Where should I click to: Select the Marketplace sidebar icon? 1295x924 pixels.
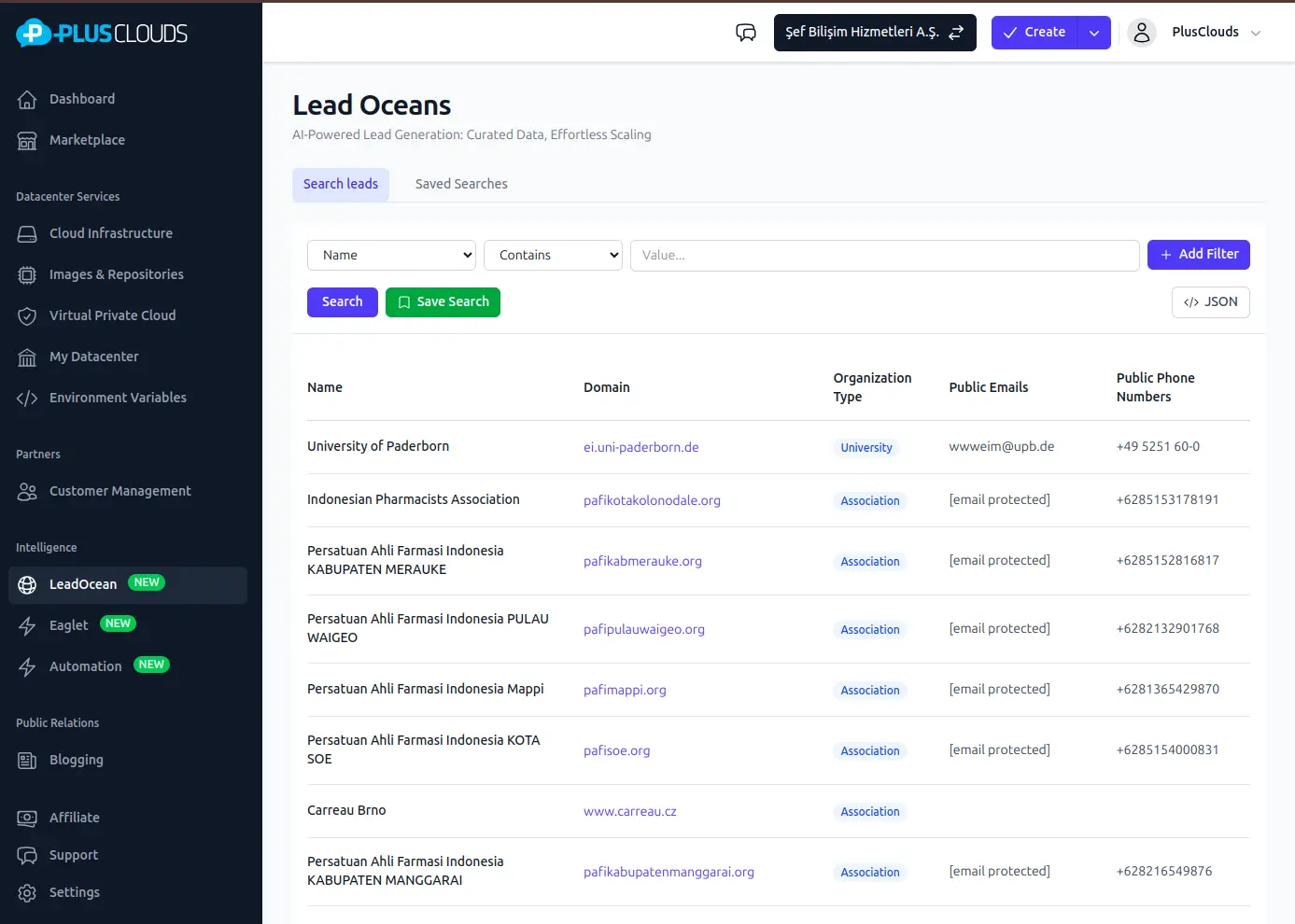[87, 139]
